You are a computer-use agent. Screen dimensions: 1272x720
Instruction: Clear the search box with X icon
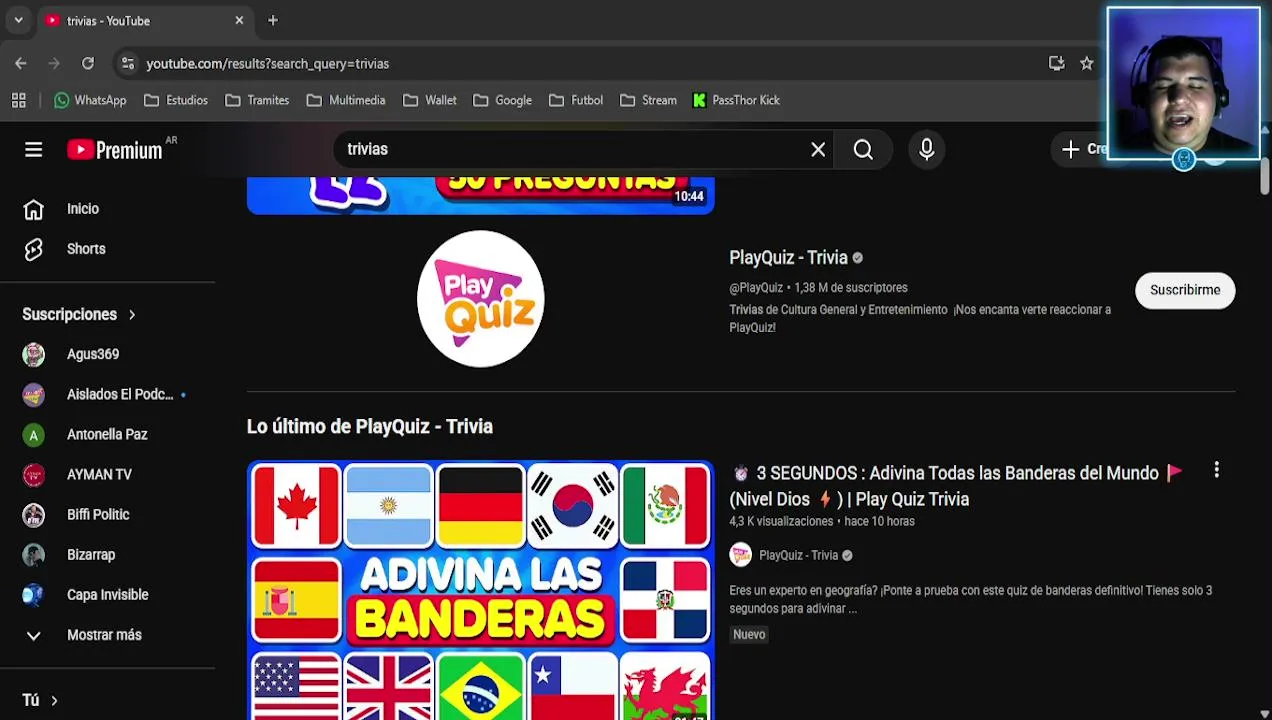tap(818, 149)
